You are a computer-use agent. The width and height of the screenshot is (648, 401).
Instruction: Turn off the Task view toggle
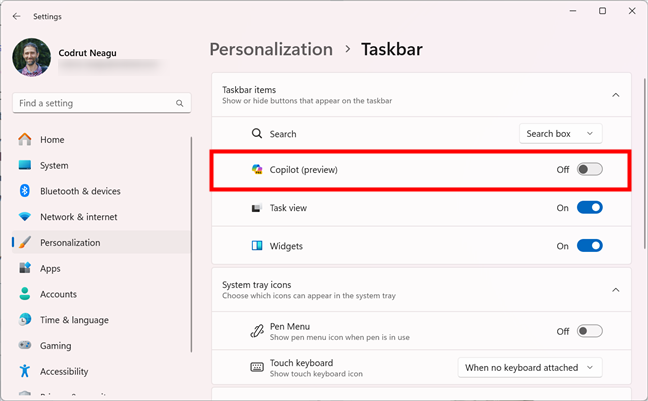[590, 208]
